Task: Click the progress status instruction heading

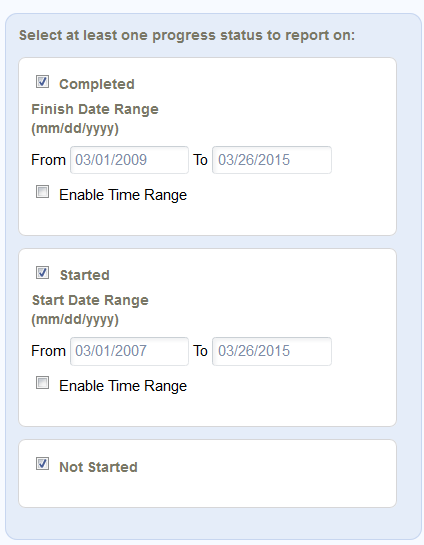Action: tap(187, 35)
